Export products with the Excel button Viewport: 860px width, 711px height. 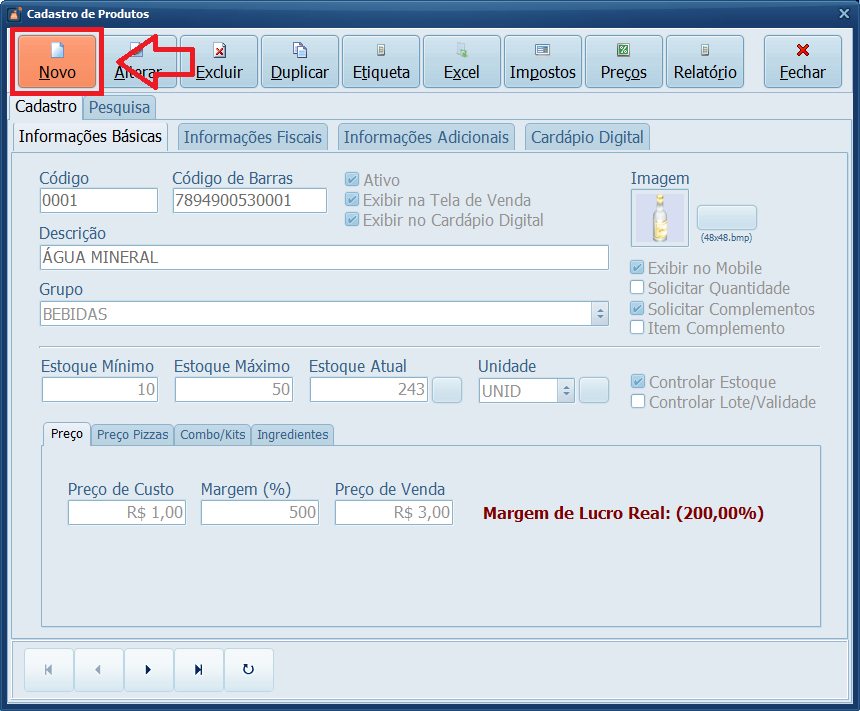462,61
